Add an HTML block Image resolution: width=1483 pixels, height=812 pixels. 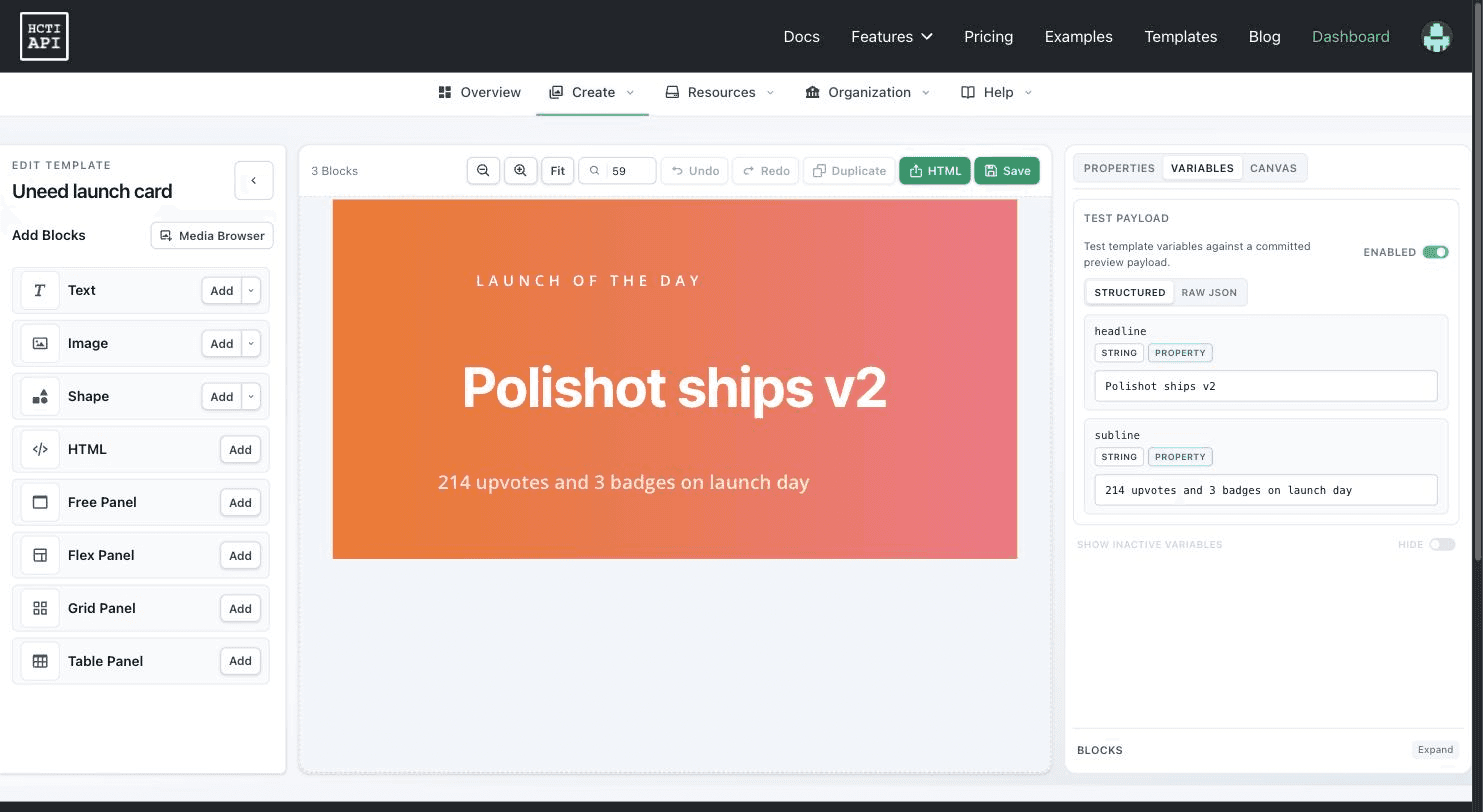(240, 449)
